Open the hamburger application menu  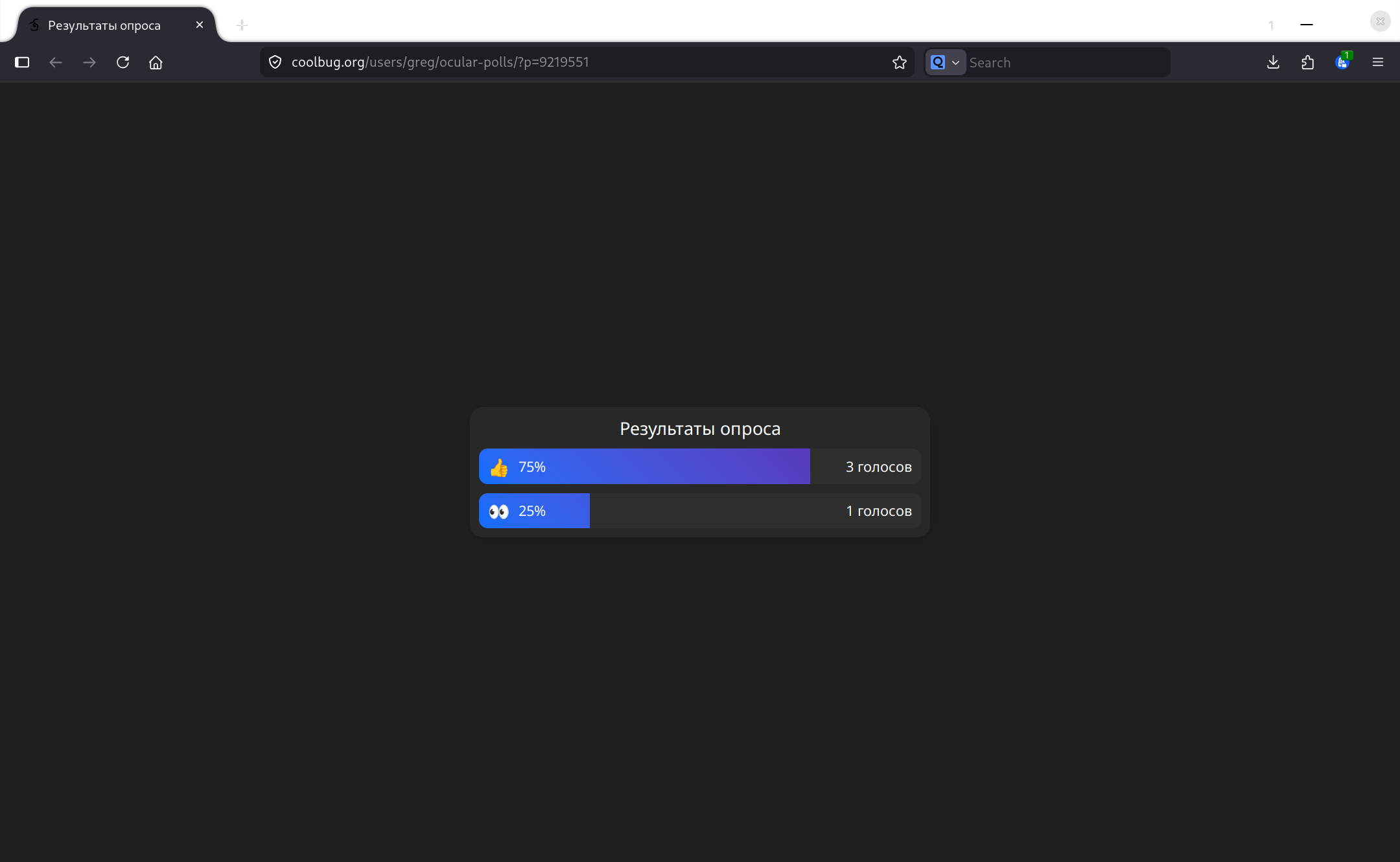(1378, 62)
